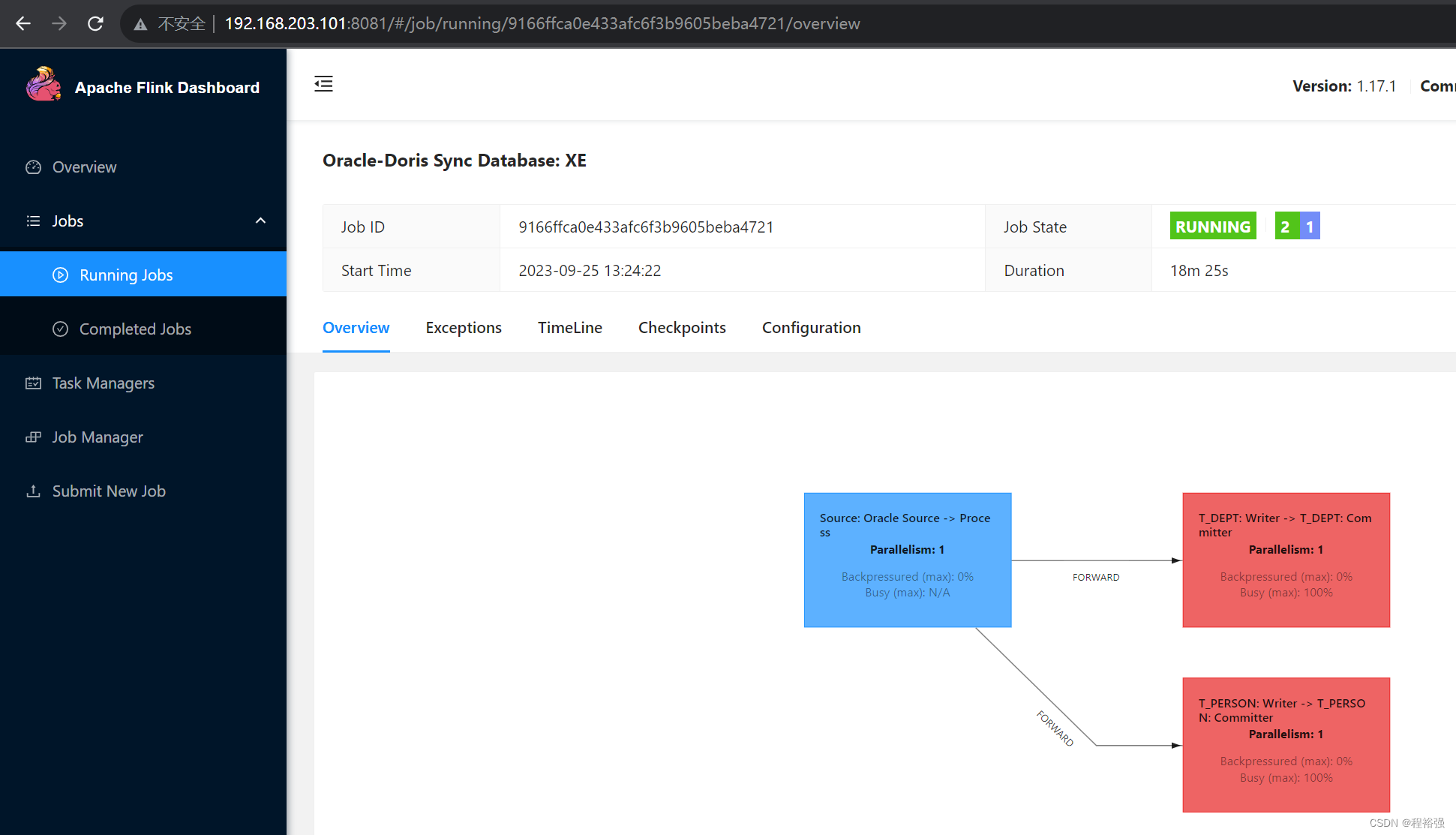Click the Submit New Job upload icon
This screenshot has width=1456, height=835.
tap(33, 491)
